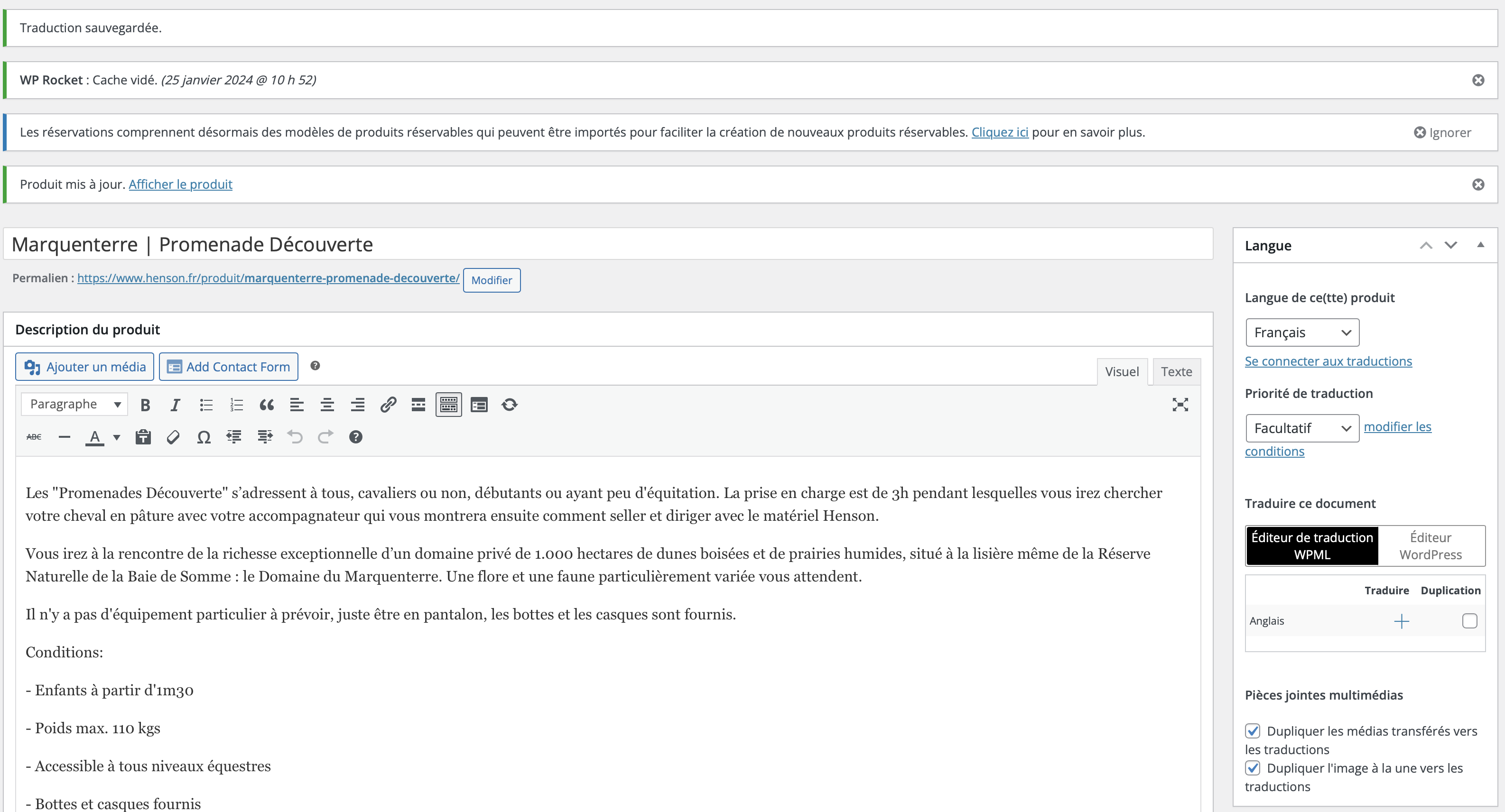The image size is (1505, 812).
Task: Click the contact form toolbar icon
Action: [479, 405]
